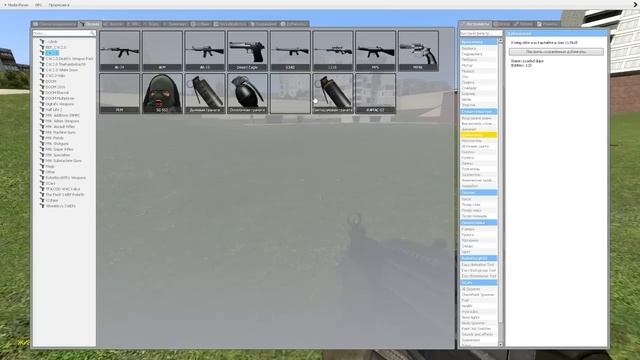Select M9K Assault Rifles category
Screen dimensions: 640x360
tap(60, 127)
